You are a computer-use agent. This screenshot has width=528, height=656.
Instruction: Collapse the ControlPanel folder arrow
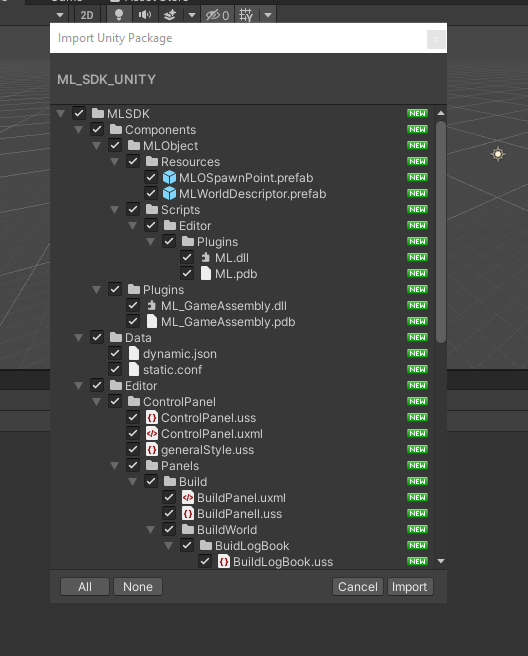coord(96,402)
